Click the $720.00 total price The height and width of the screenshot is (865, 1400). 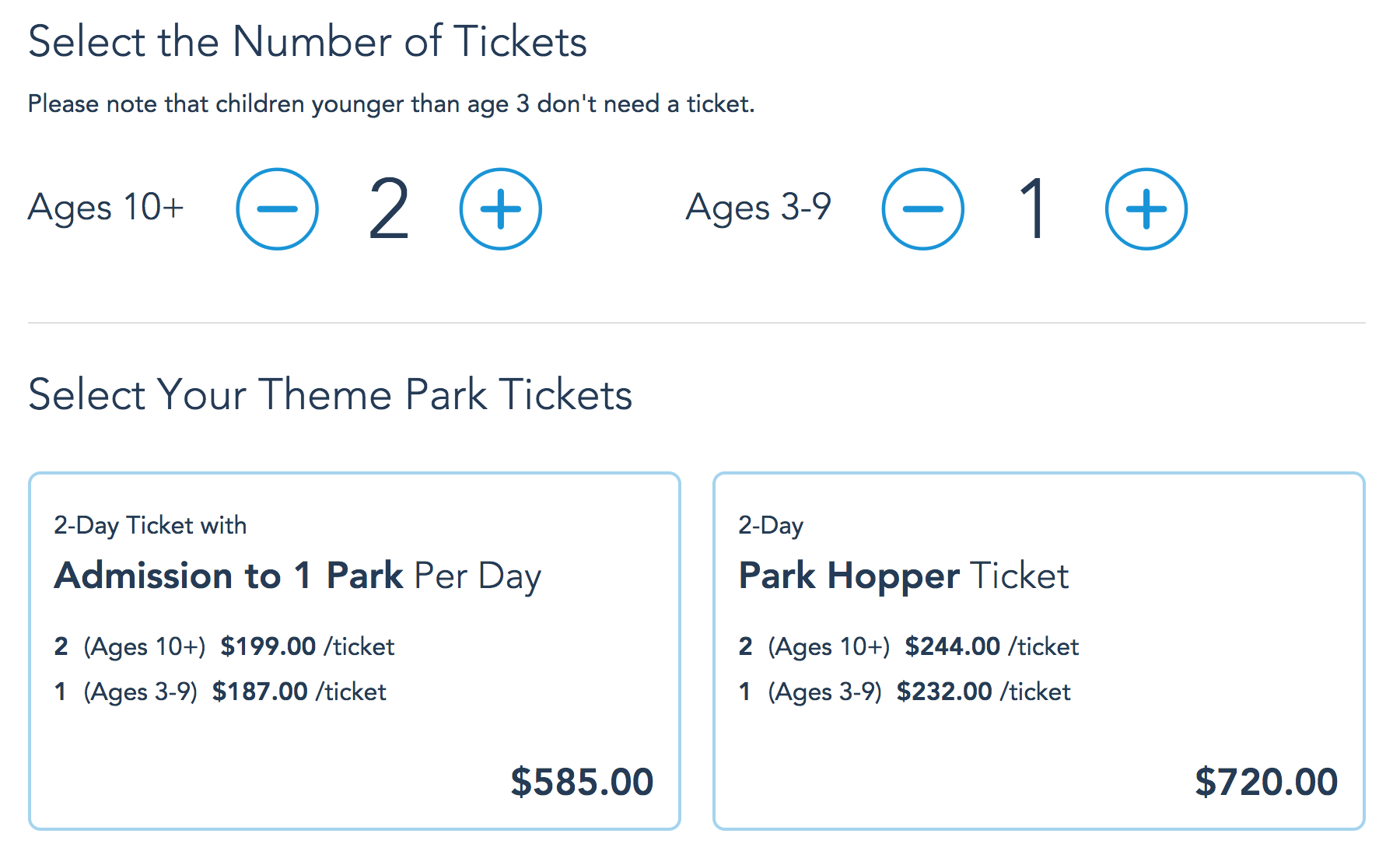click(1265, 782)
